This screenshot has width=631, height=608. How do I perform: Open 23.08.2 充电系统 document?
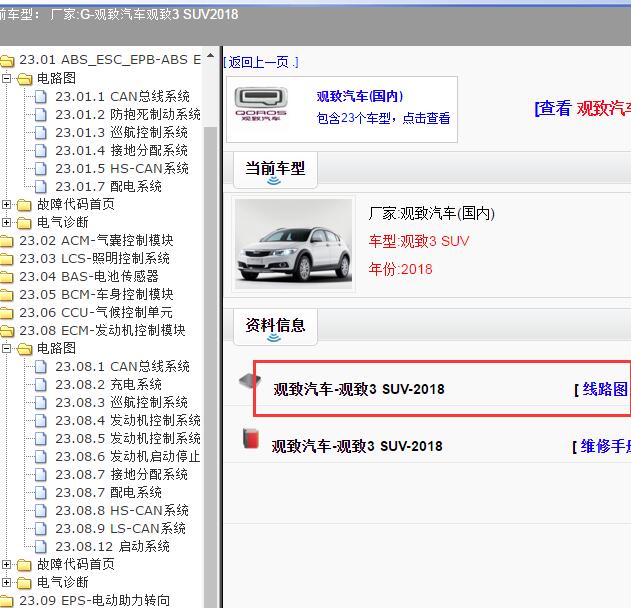pyautogui.click(x=108, y=385)
